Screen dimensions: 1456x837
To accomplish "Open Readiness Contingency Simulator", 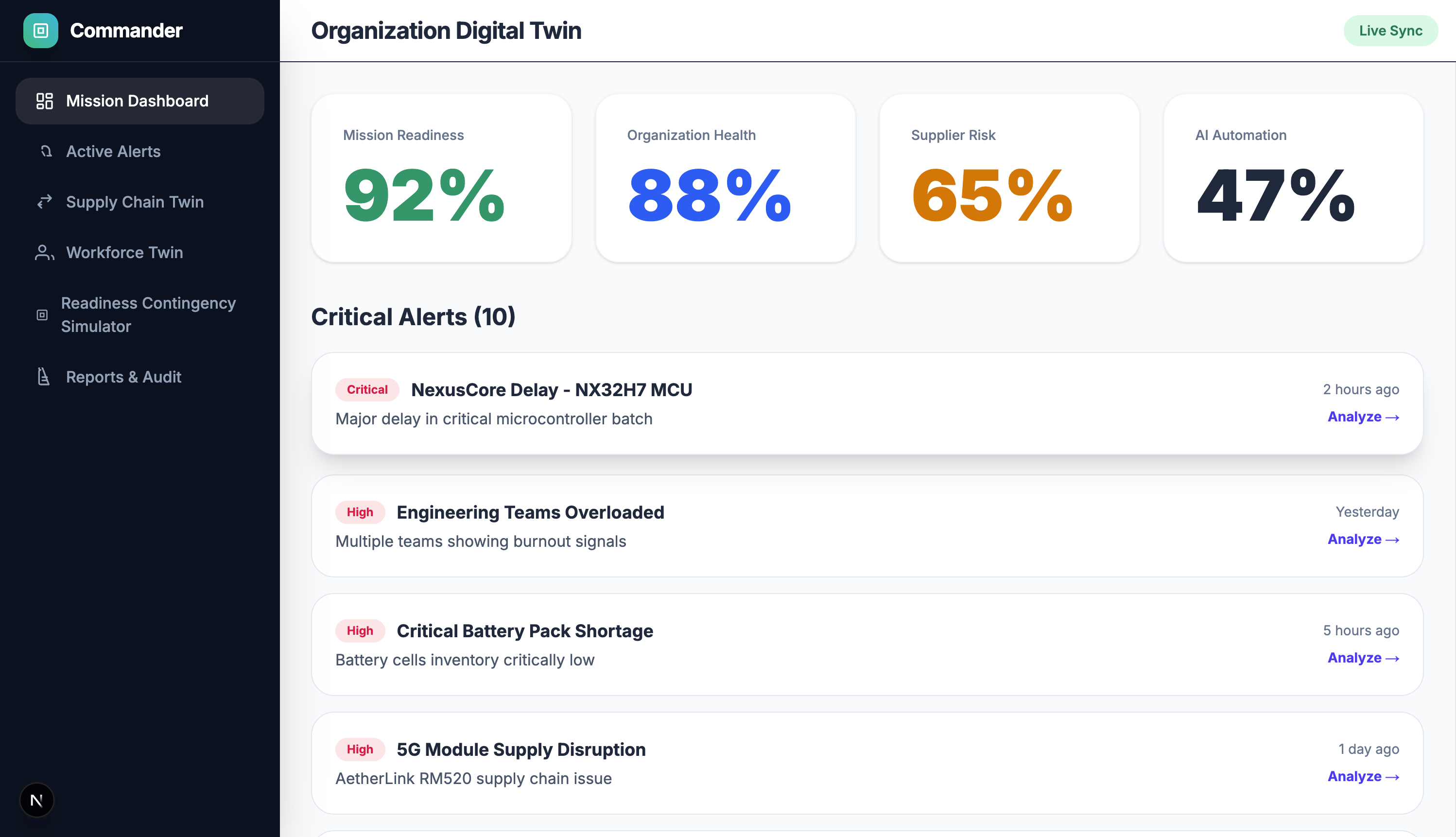I will (x=139, y=314).
